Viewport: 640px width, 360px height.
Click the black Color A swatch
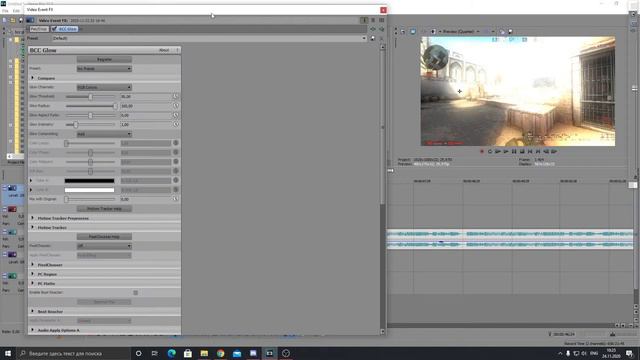coord(89,180)
